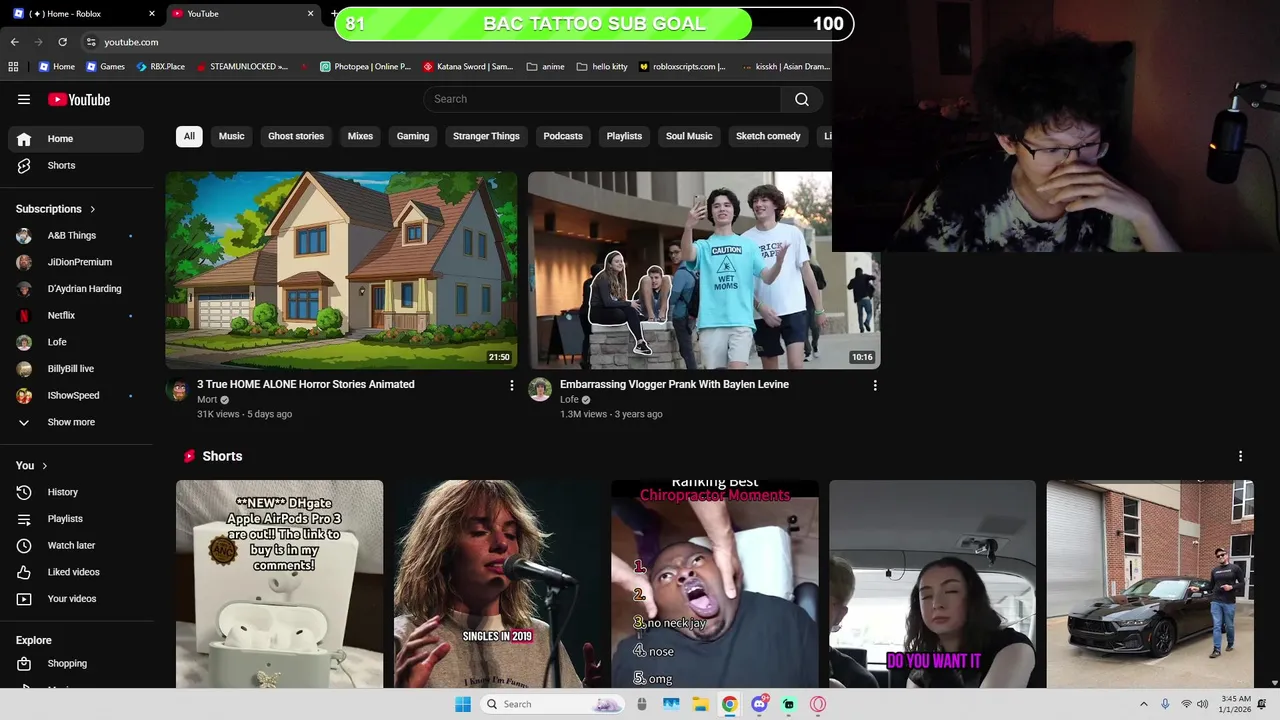Open the Shorts sidebar item
Screen dimensions: 1280x720
coord(76,165)
